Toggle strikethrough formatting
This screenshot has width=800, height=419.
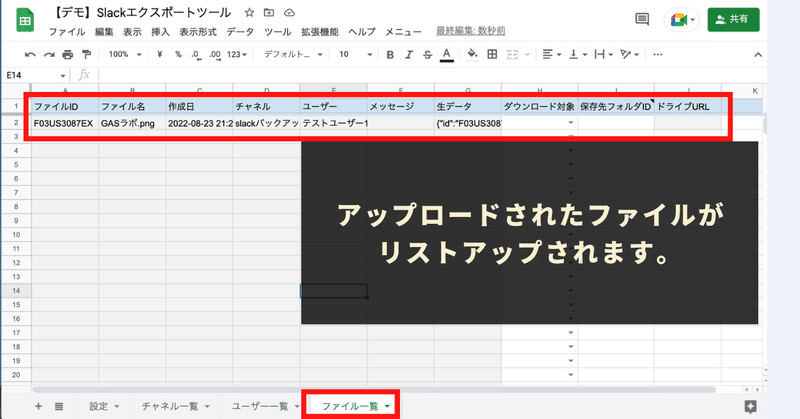coord(428,54)
